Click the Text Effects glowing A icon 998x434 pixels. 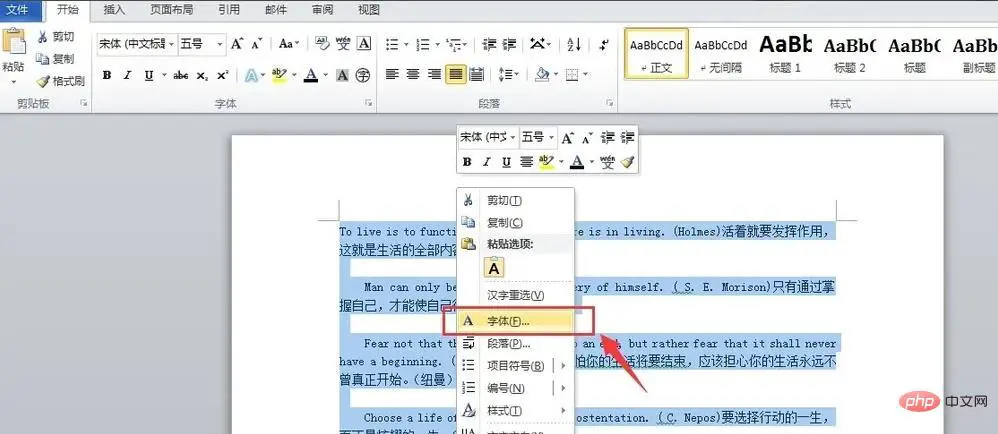251,76
